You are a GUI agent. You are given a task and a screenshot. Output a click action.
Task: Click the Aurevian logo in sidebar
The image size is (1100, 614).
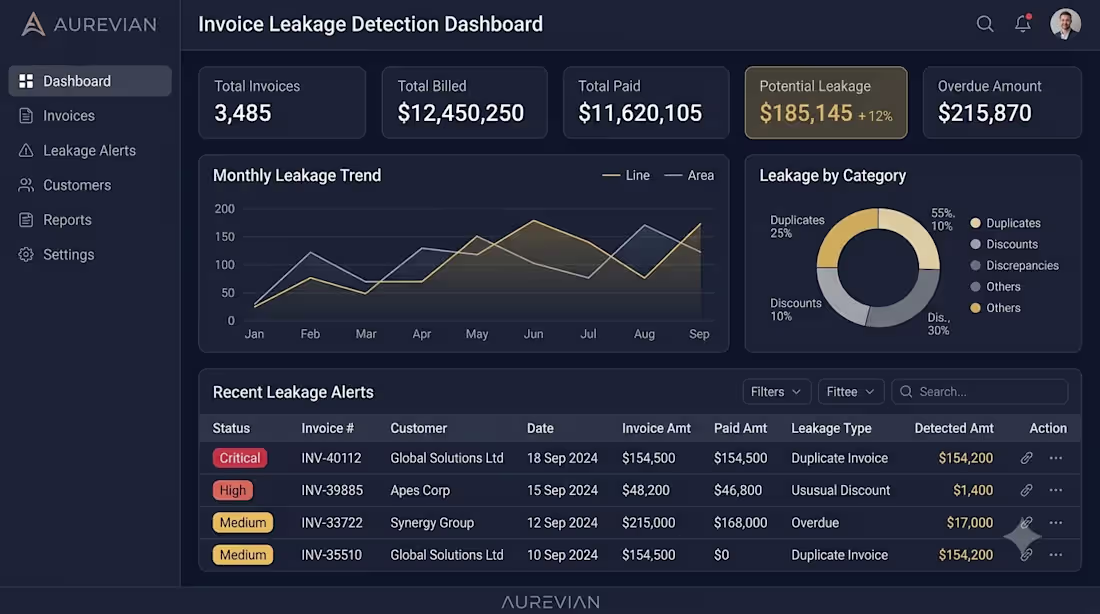[89, 25]
